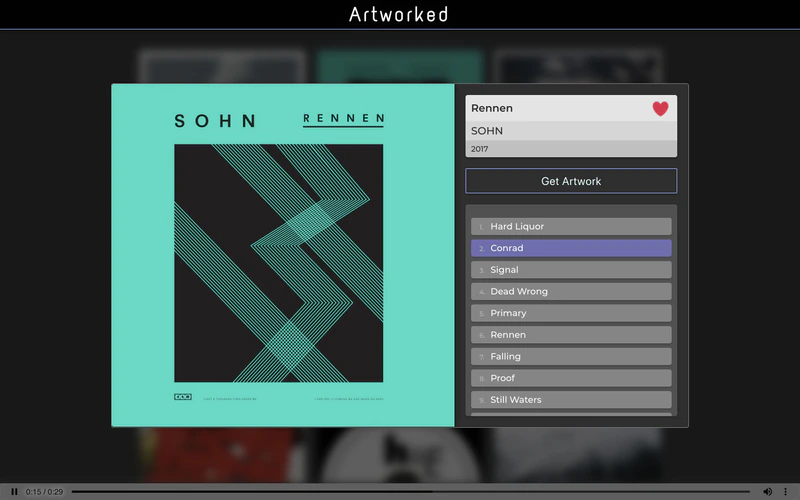
Task: Seek along the video progress bar
Action: pyautogui.click(x=411, y=492)
